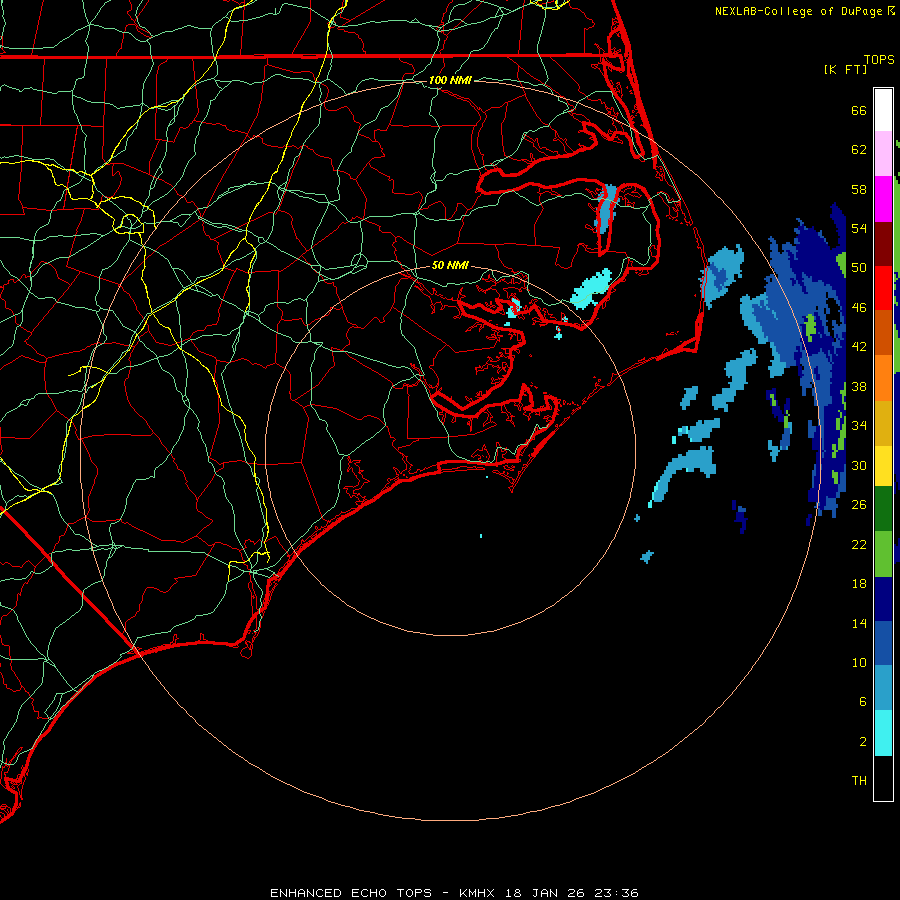Click the light pink legend swatch

pyautogui.click(x=883, y=154)
